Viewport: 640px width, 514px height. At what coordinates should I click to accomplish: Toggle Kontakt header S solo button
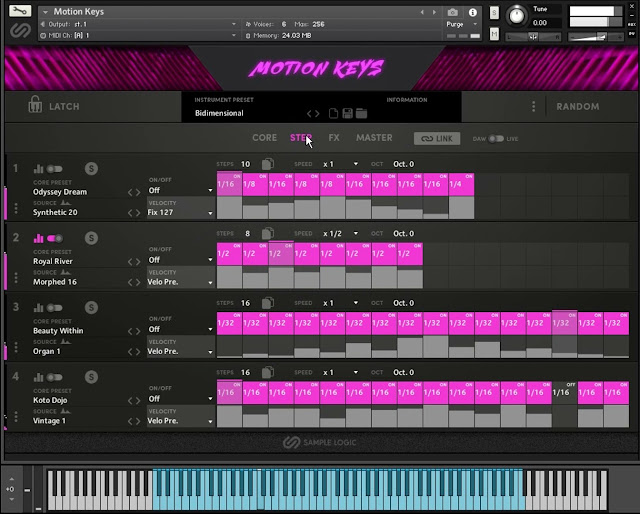pos(494,13)
